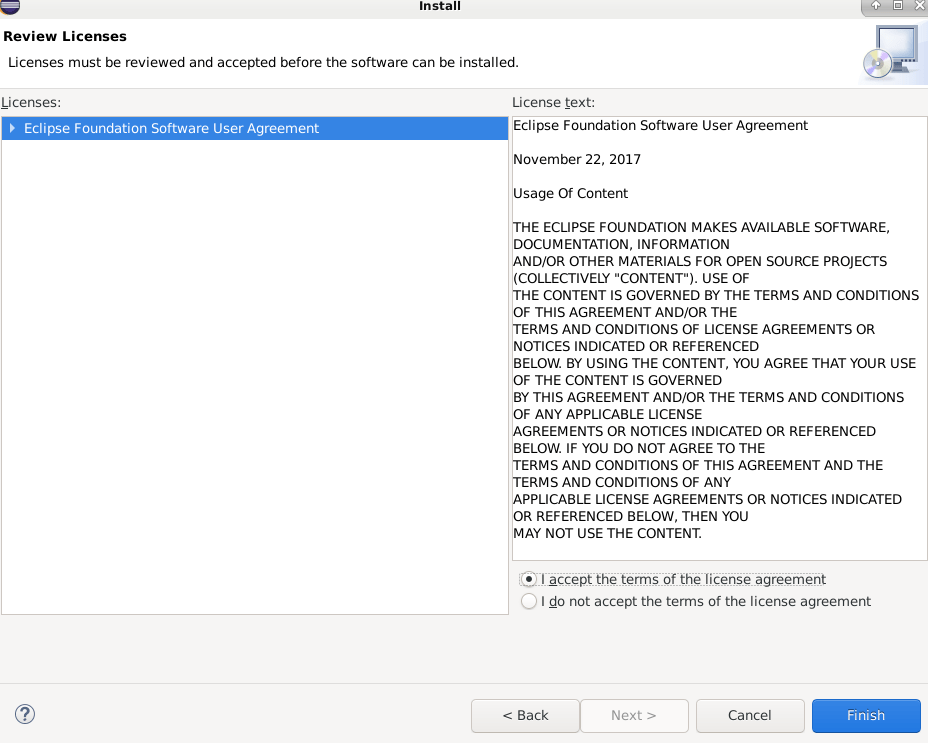Close the Install dialog window
Viewport: 928px width, 743px height.
click(x=920, y=5)
